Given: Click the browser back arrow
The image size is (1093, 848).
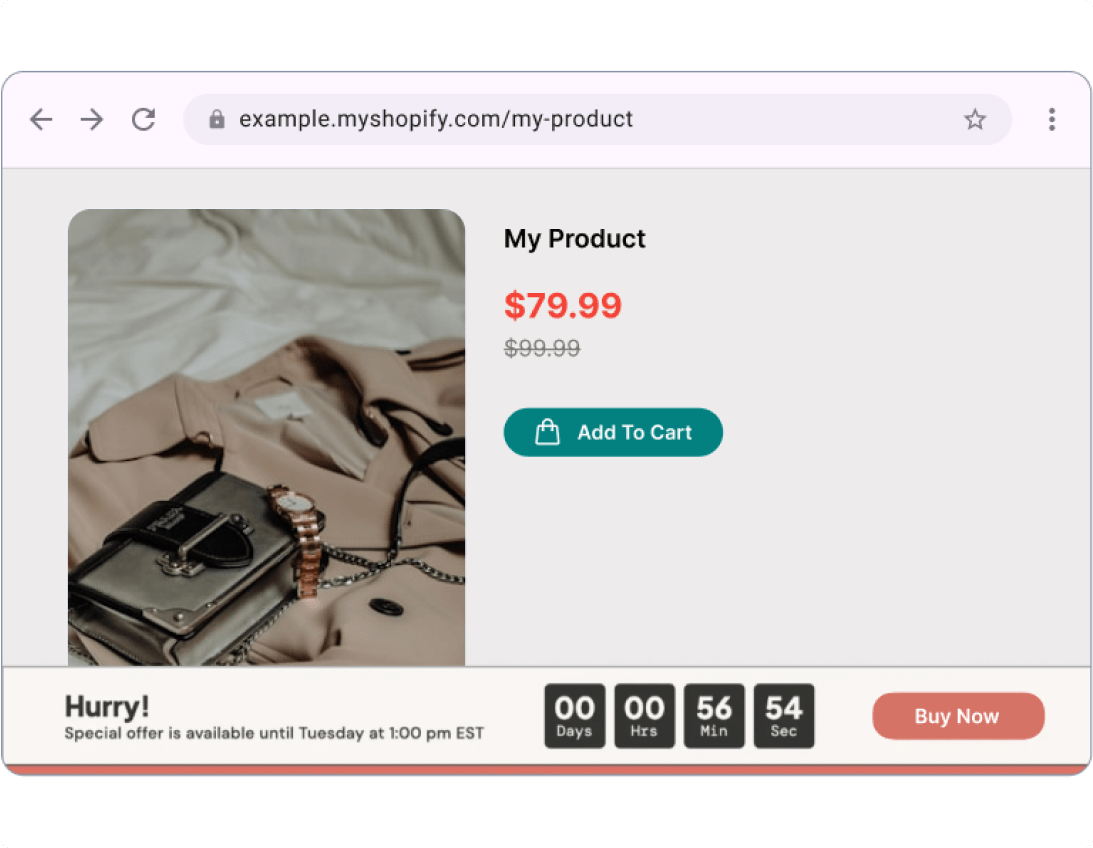Looking at the screenshot, I should tap(41, 120).
